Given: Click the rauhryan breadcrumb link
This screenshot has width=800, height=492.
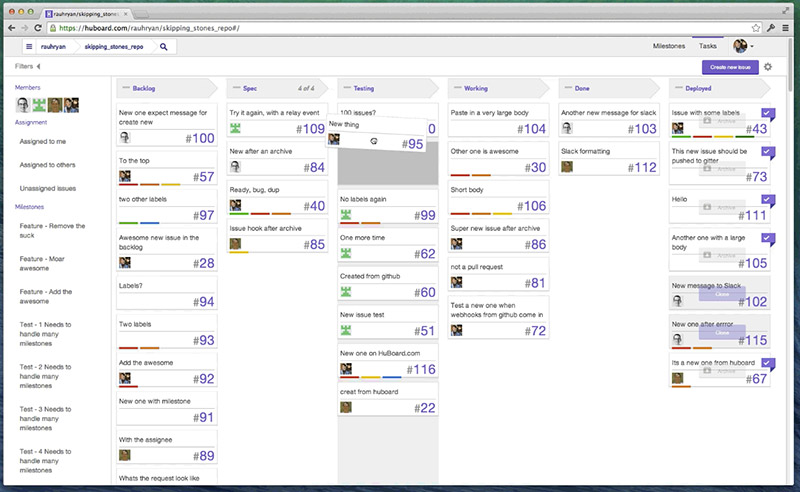Looking at the screenshot, I should tap(53, 47).
